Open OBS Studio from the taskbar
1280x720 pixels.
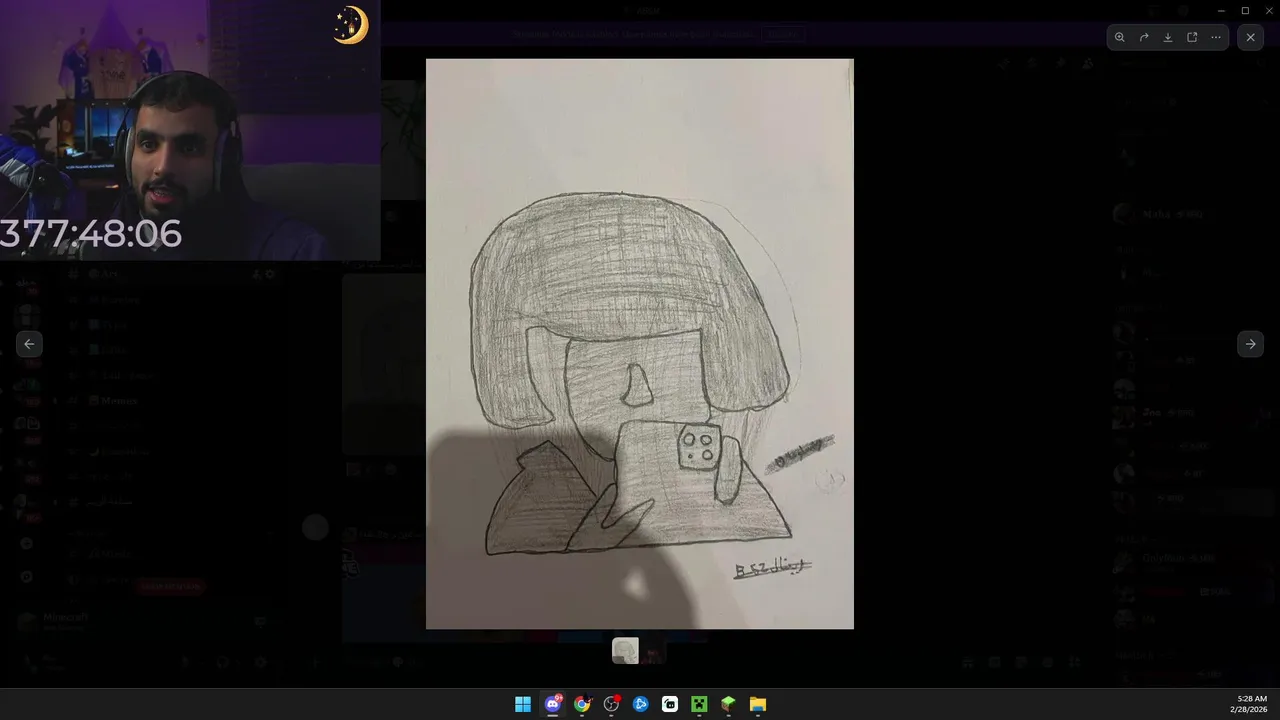point(611,704)
